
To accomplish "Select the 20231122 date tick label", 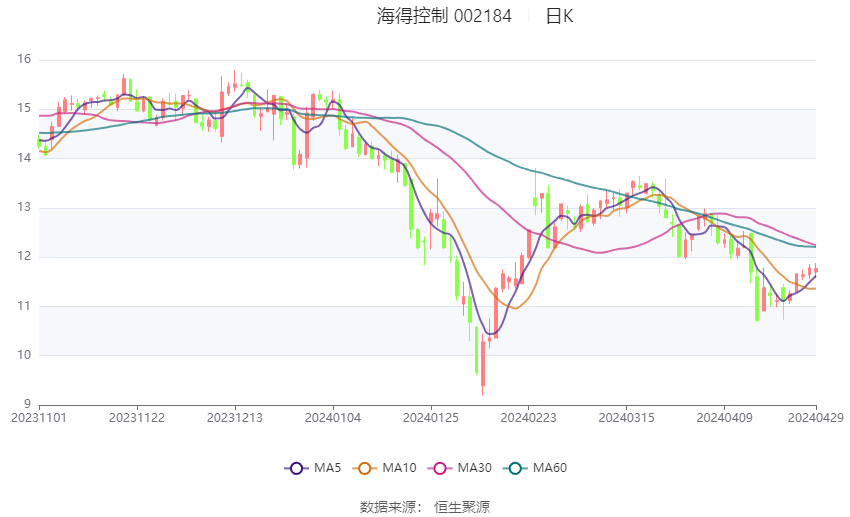I will tap(137, 418).
